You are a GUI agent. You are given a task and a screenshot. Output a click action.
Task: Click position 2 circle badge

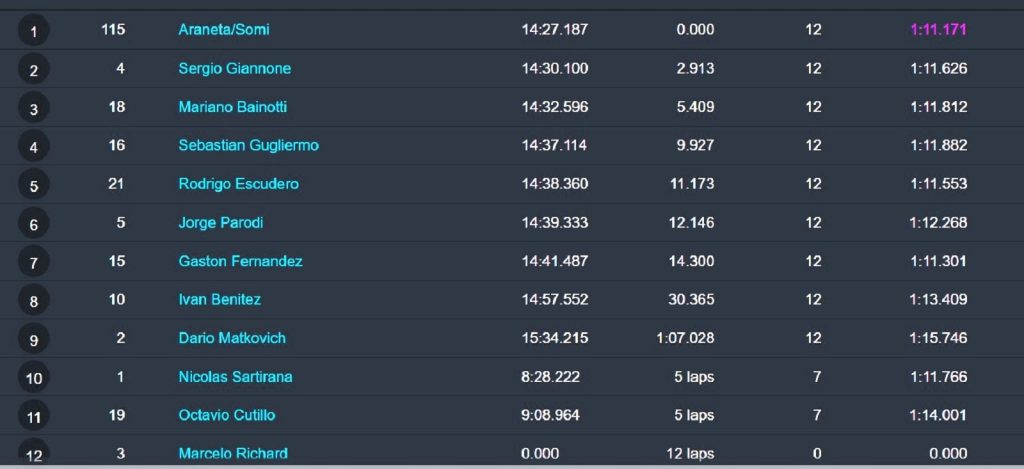pyautogui.click(x=33, y=69)
